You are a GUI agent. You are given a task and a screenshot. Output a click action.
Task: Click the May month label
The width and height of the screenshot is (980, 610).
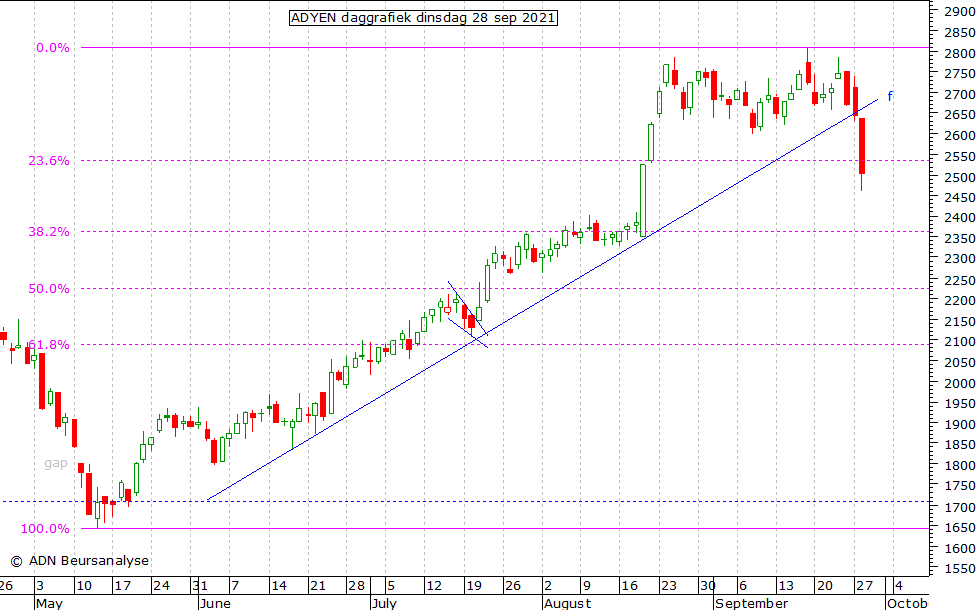(x=49, y=604)
